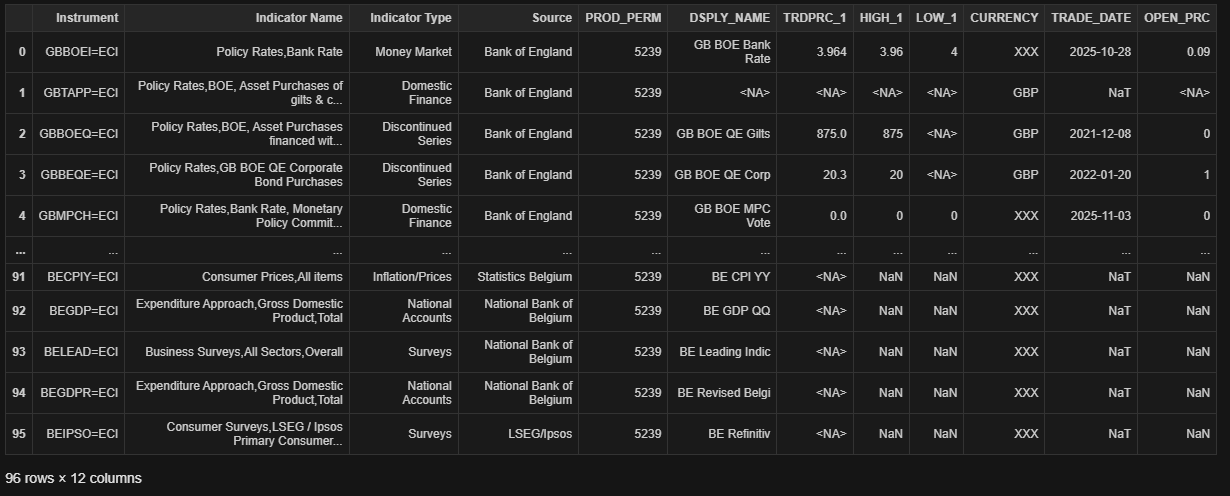Click the Instrument column header
1230x496 pixels.
pyautogui.click(x=86, y=18)
